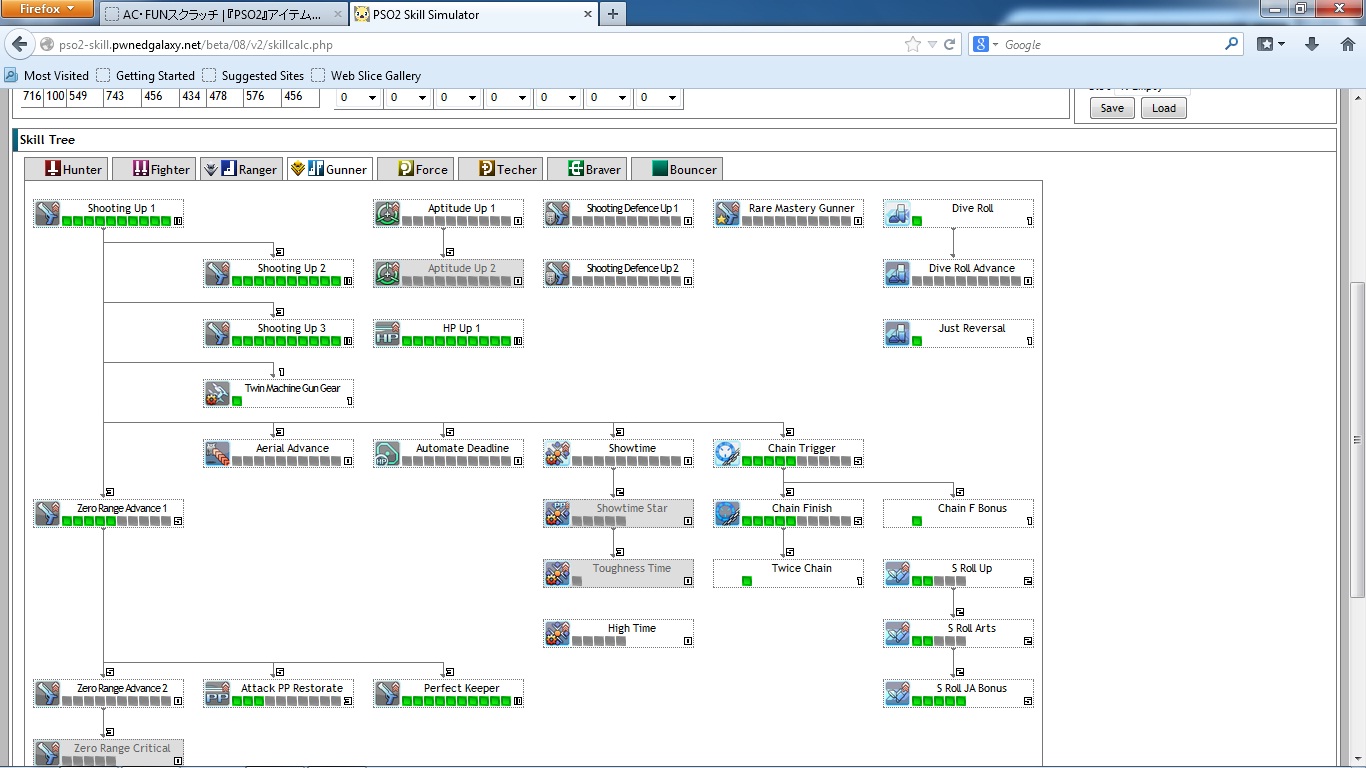This screenshot has width=1366, height=768.
Task: Click the Zero Range Advance 2 icon
Action: pos(48,694)
